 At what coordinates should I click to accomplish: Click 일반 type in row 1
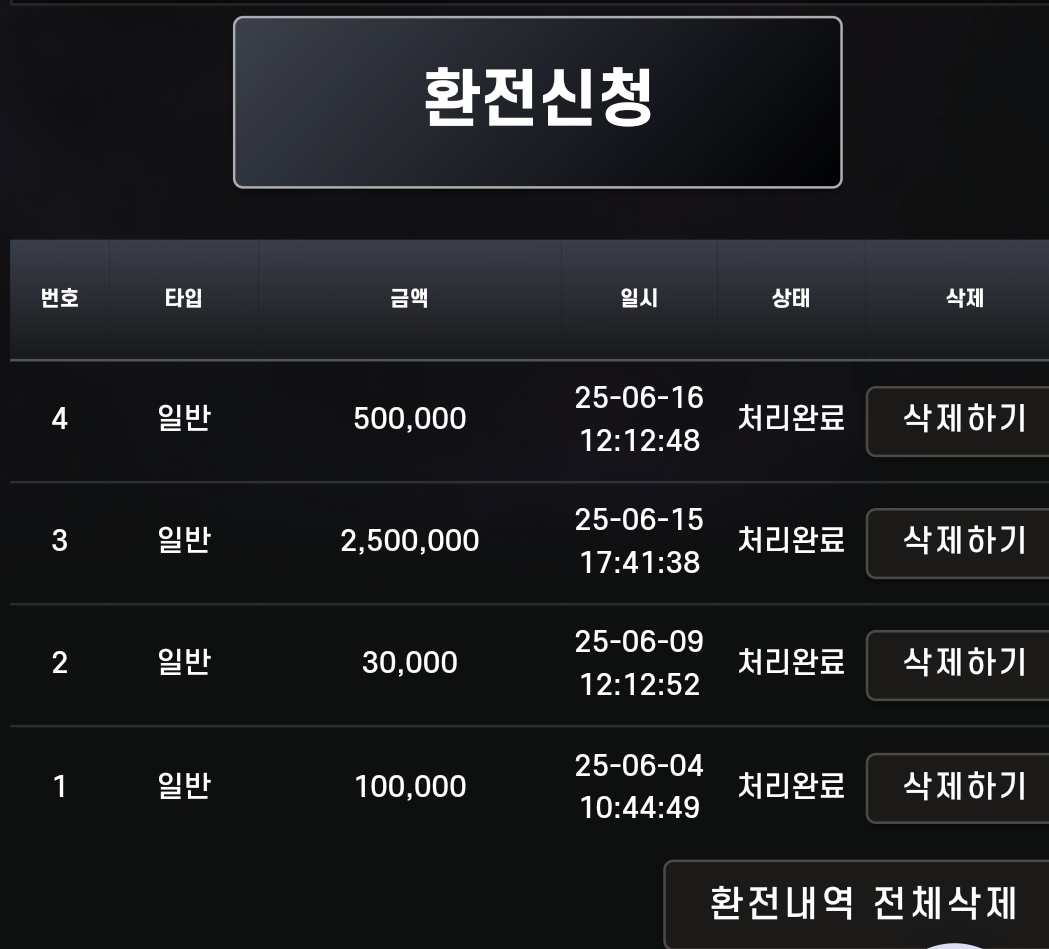tap(184, 786)
